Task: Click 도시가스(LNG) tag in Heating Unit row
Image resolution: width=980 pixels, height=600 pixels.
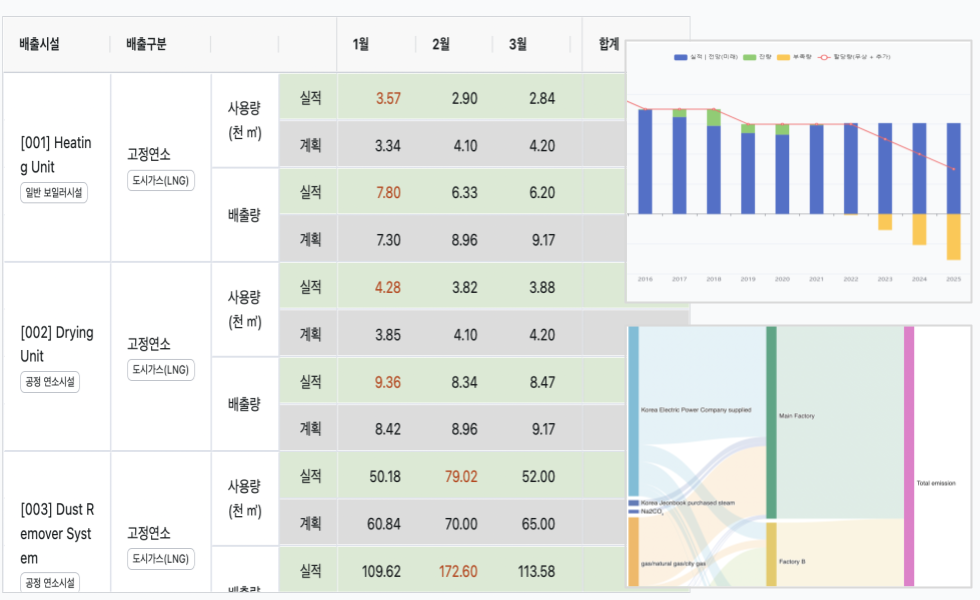Action: click(161, 181)
